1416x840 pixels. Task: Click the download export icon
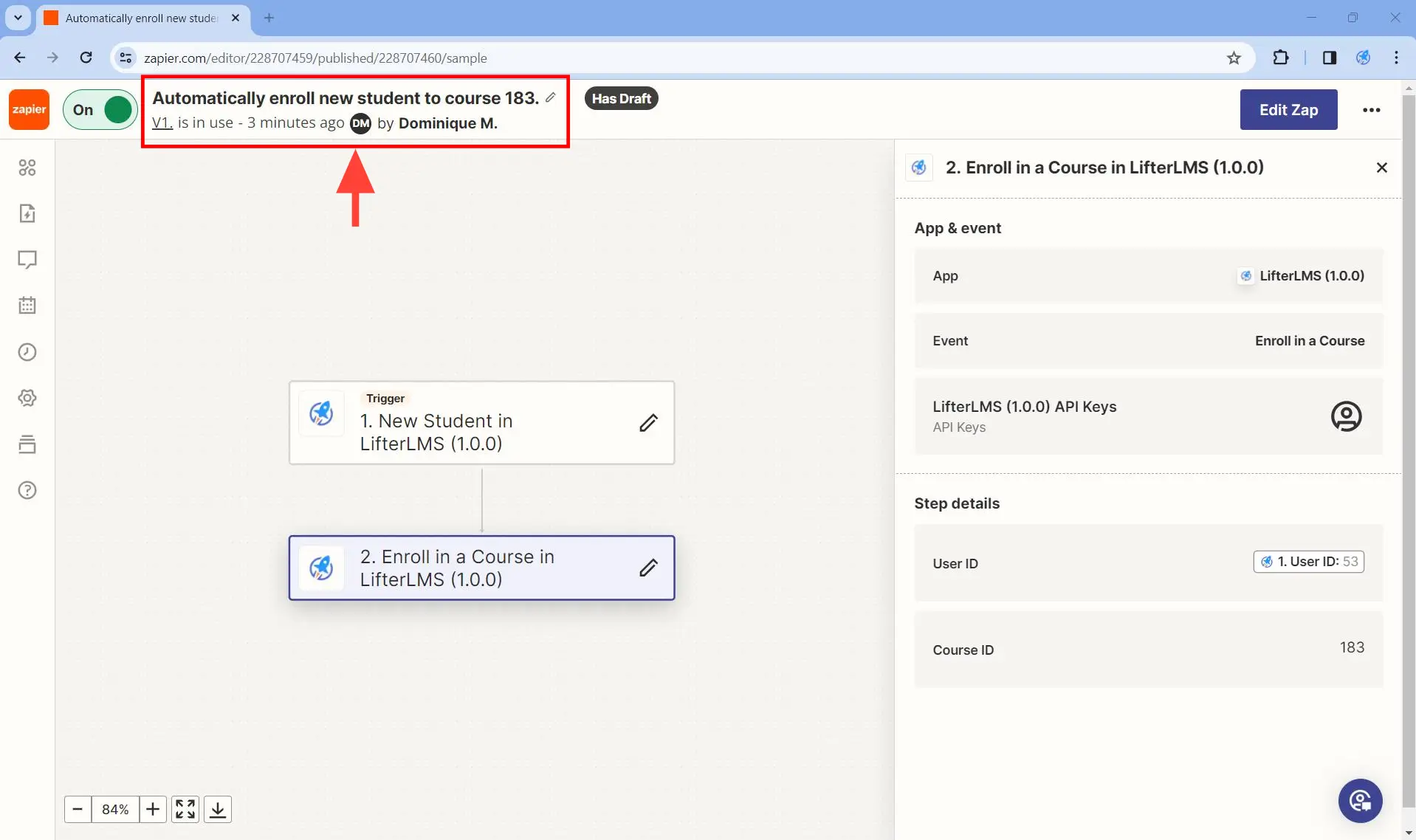218,809
